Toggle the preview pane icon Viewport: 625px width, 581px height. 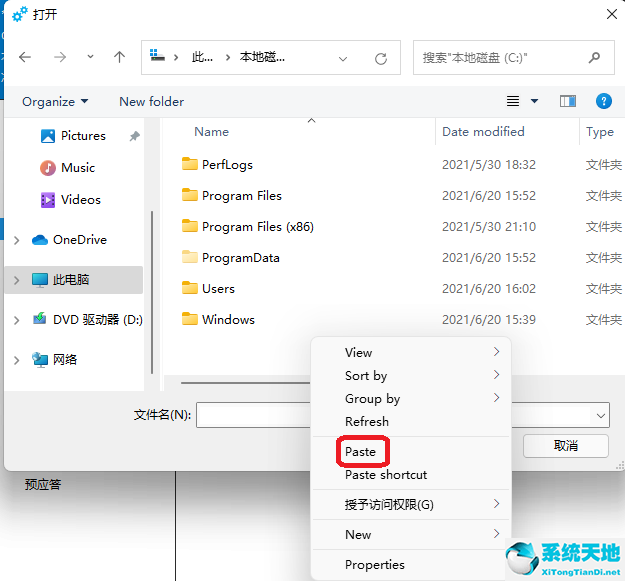tap(567, 101)
